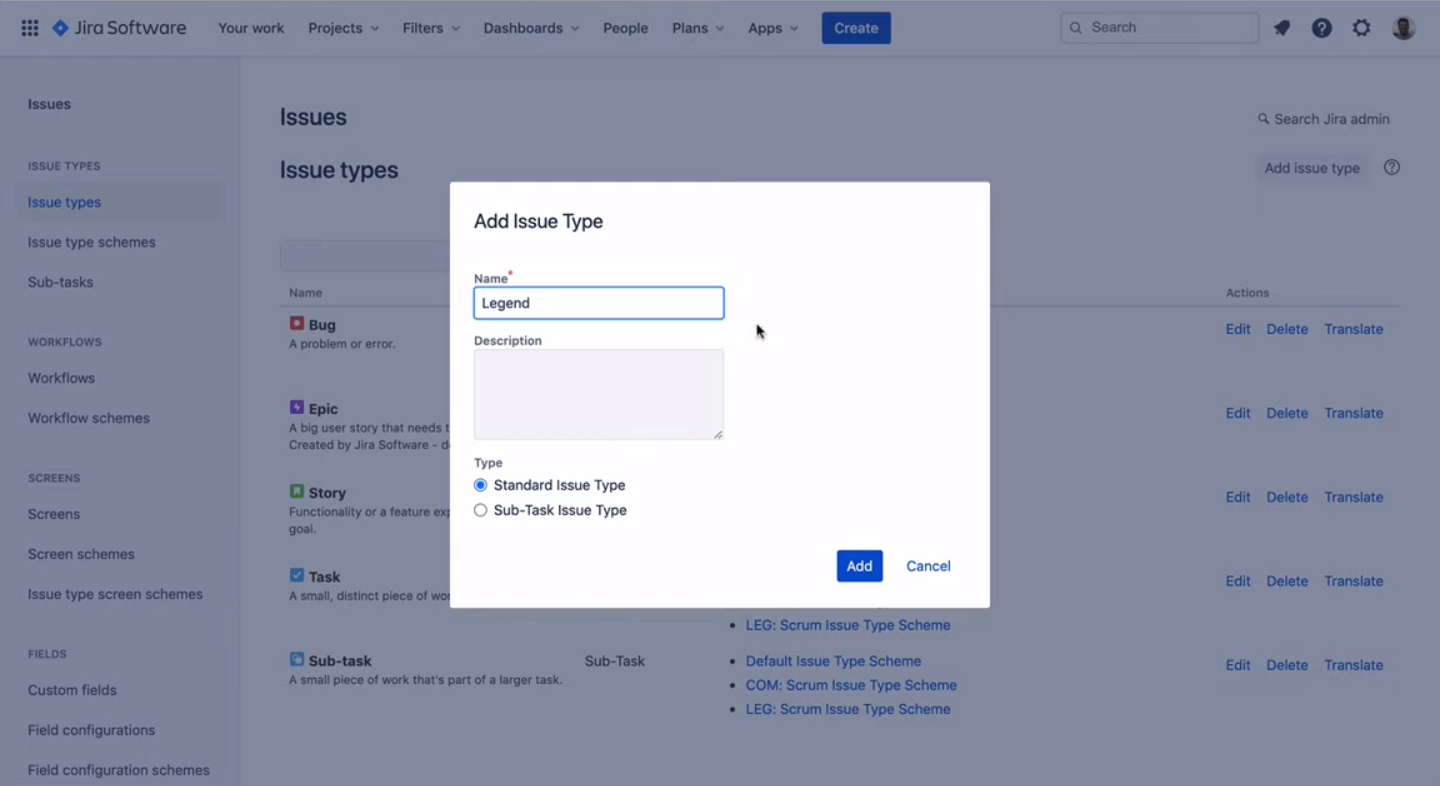Choose the Sub-Task Issue Type option
Screen dimensions: 1440x786
(x=480, y=509)
